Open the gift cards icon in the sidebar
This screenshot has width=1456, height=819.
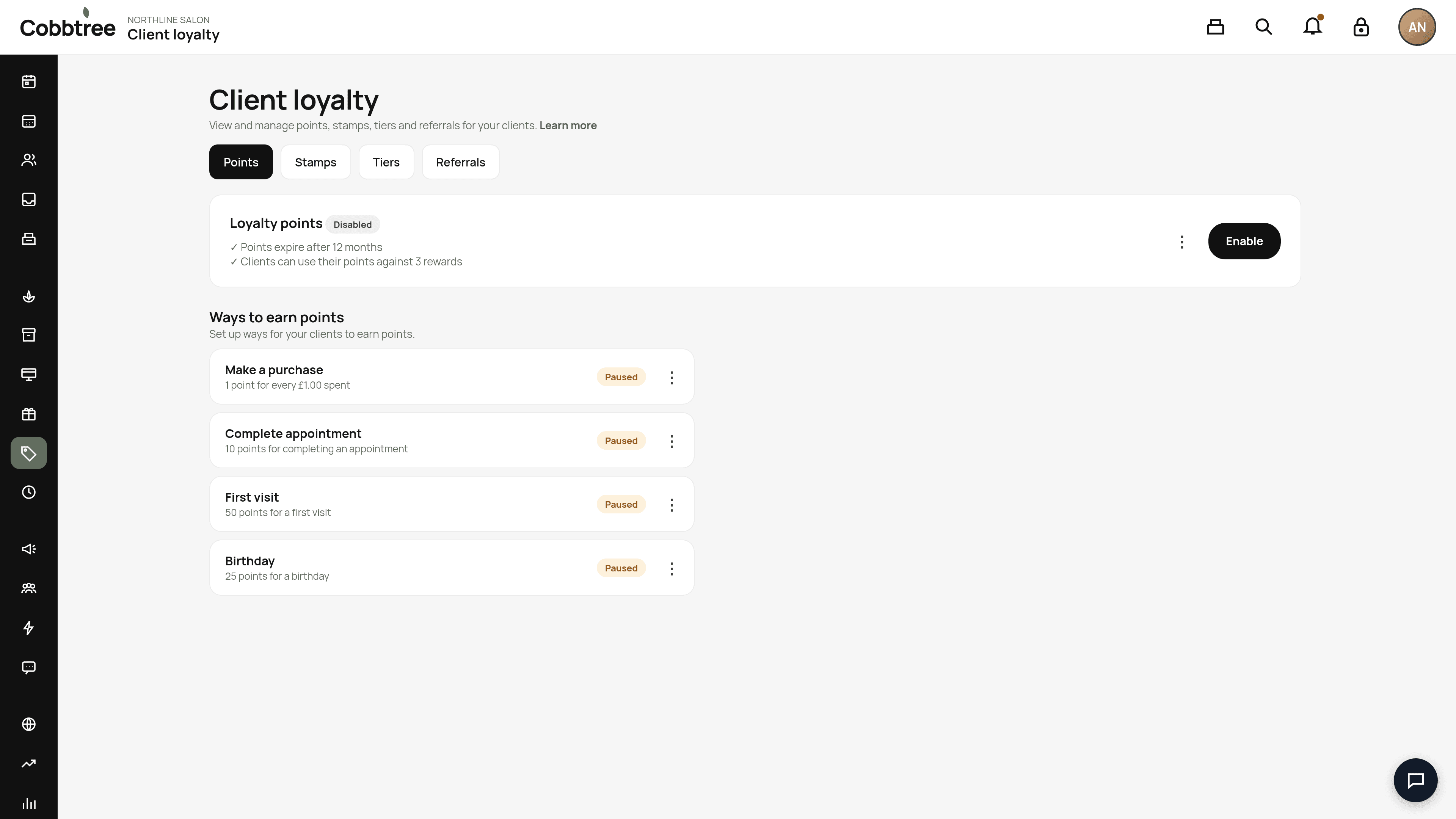click(x=29, y=414)
